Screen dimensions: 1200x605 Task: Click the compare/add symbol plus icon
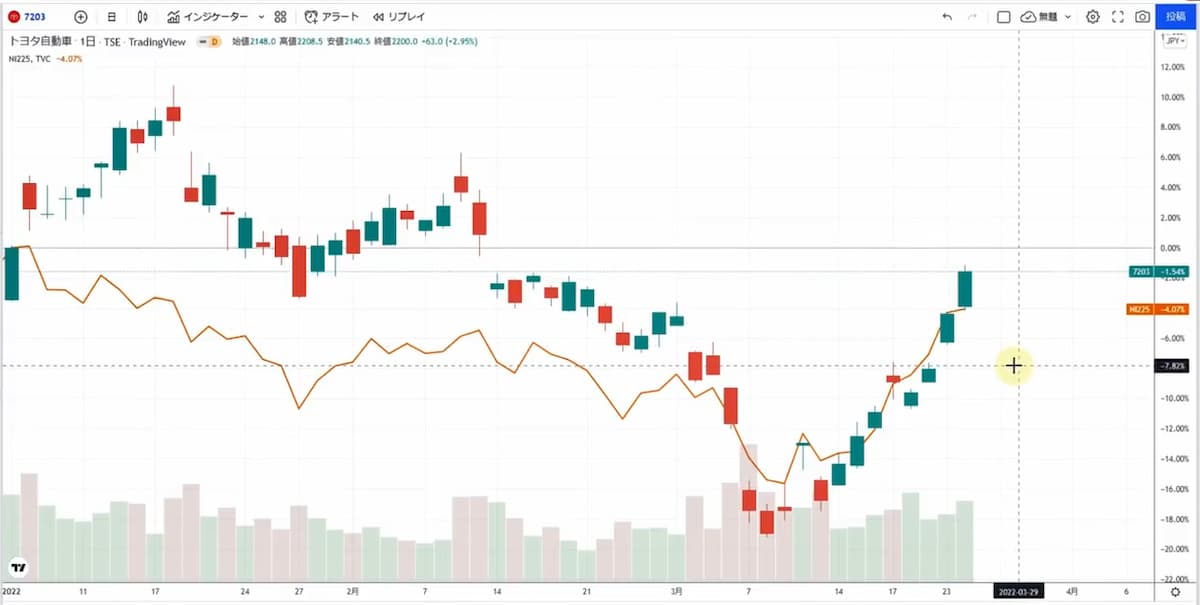pyautogui.click(x=81, y=17)
